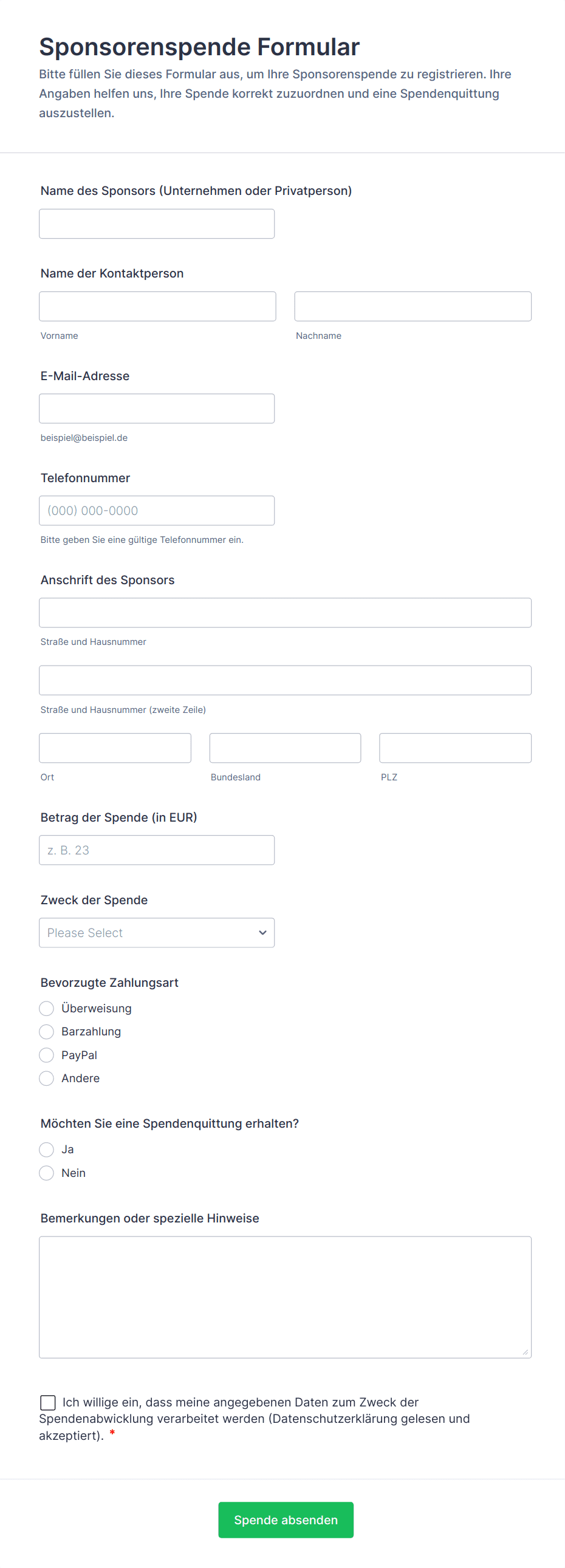Click the Betrag der Spende field

click(x=157, y=850)
